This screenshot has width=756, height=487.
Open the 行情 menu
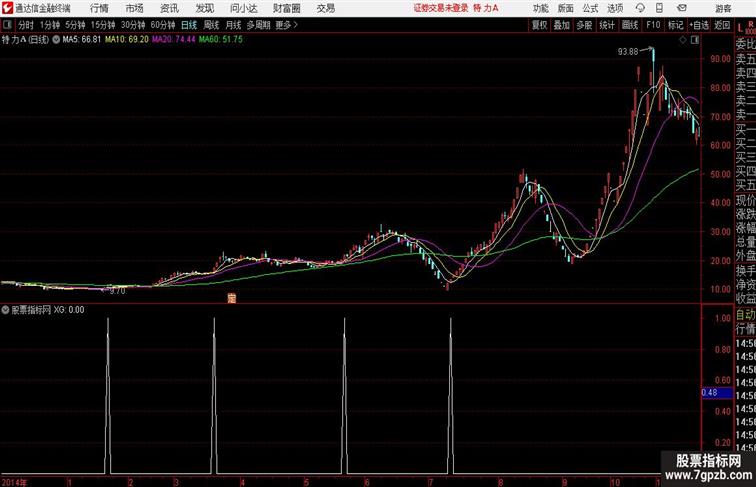(x=99, y=8)
